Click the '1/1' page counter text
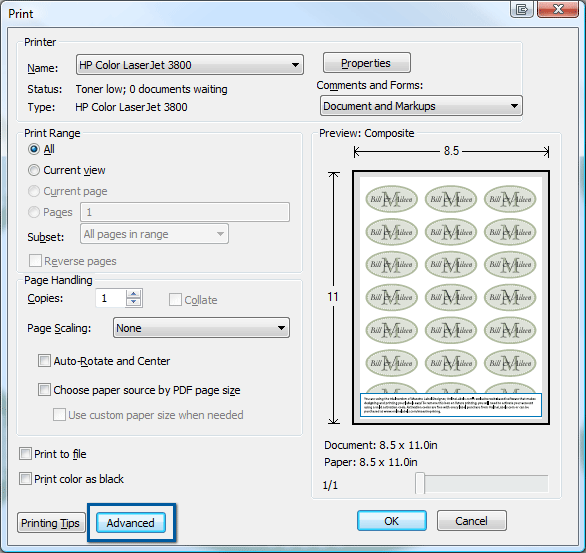 tap(330, 485)
